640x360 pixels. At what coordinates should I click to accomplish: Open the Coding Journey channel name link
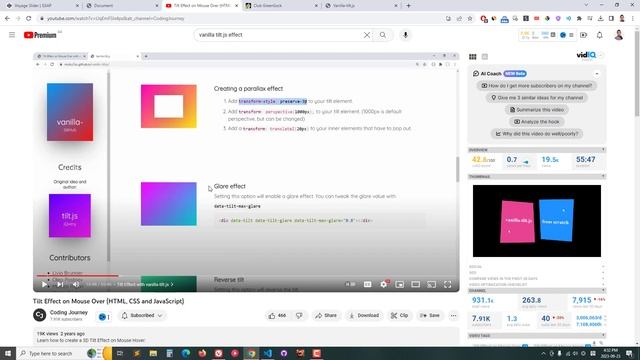(69, 312)
